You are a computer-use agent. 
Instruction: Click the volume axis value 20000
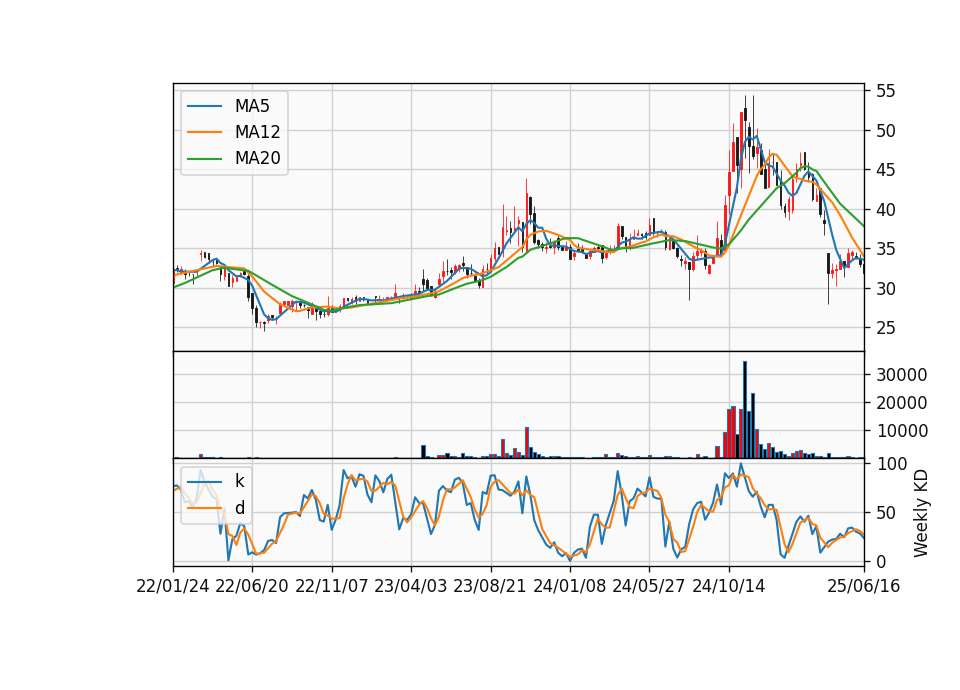(902, 403)
